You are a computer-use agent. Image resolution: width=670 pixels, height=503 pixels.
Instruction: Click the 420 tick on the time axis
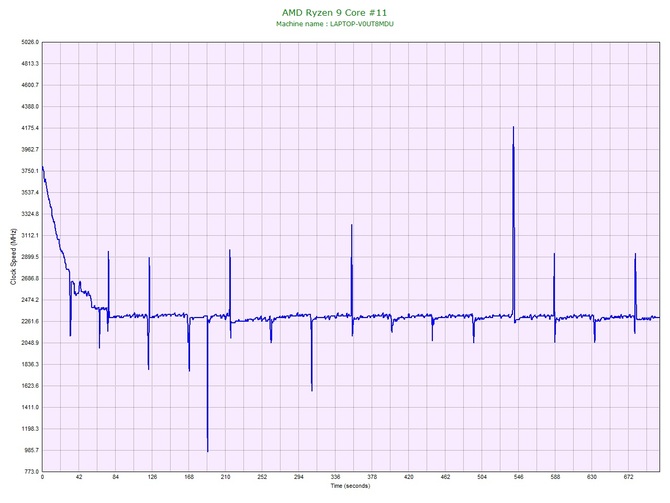(x=408, y=477)
